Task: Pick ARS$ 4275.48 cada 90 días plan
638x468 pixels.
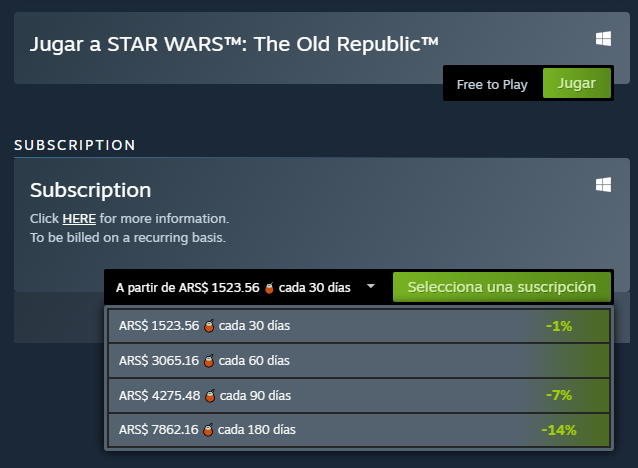Action: 359,396
